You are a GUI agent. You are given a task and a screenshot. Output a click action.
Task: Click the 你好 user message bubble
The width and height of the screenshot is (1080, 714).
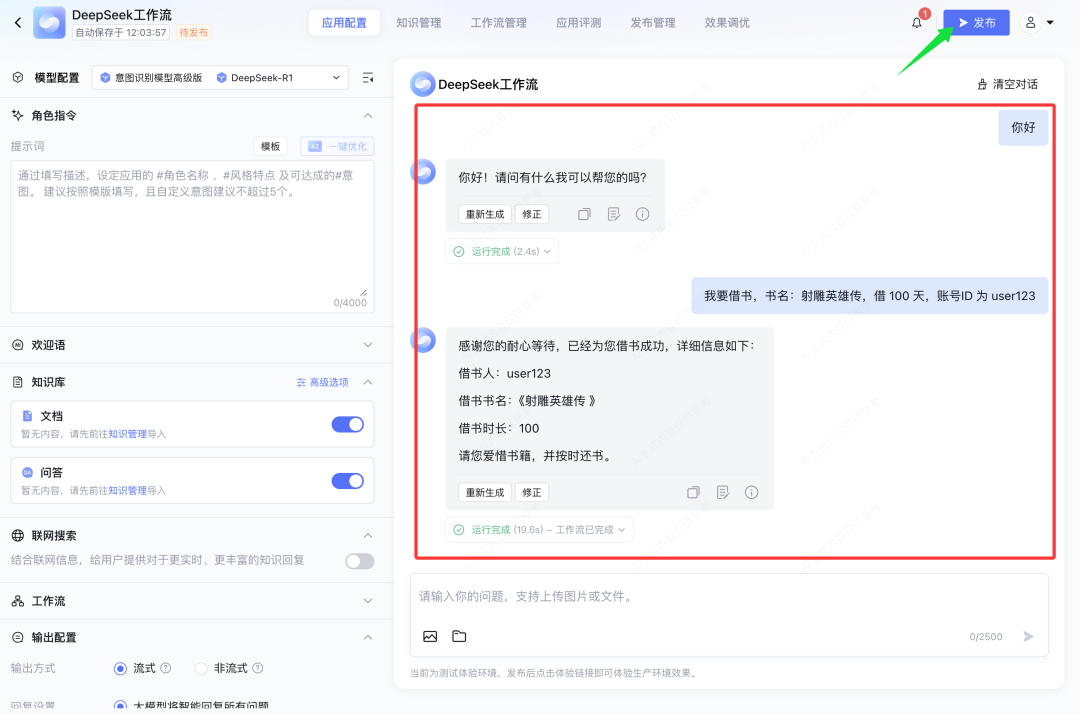1023,127
